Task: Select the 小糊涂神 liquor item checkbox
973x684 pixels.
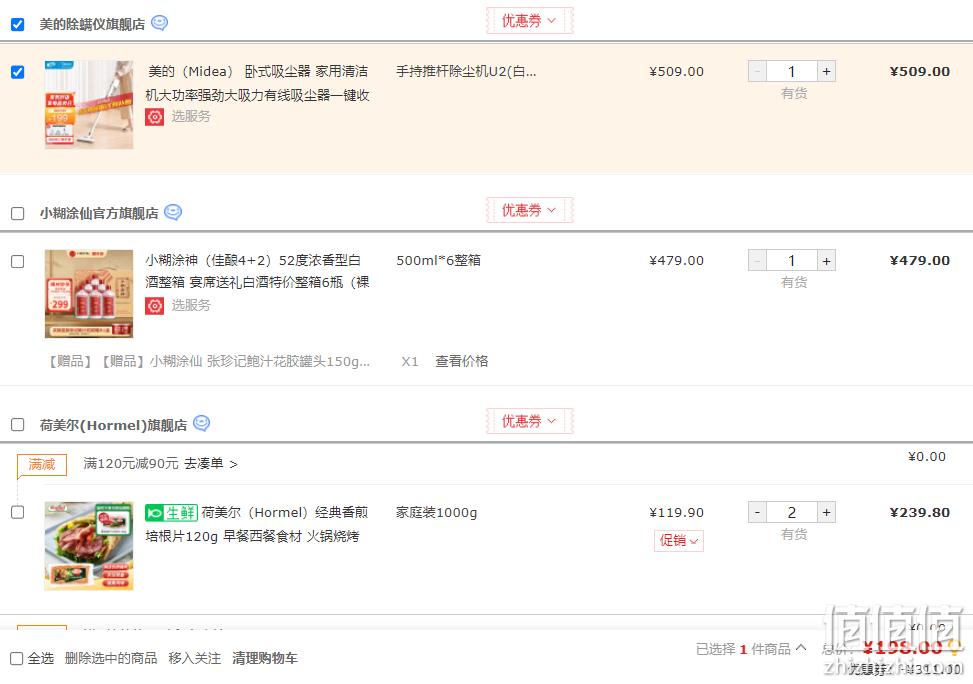Action: click(x=17, y=261)
